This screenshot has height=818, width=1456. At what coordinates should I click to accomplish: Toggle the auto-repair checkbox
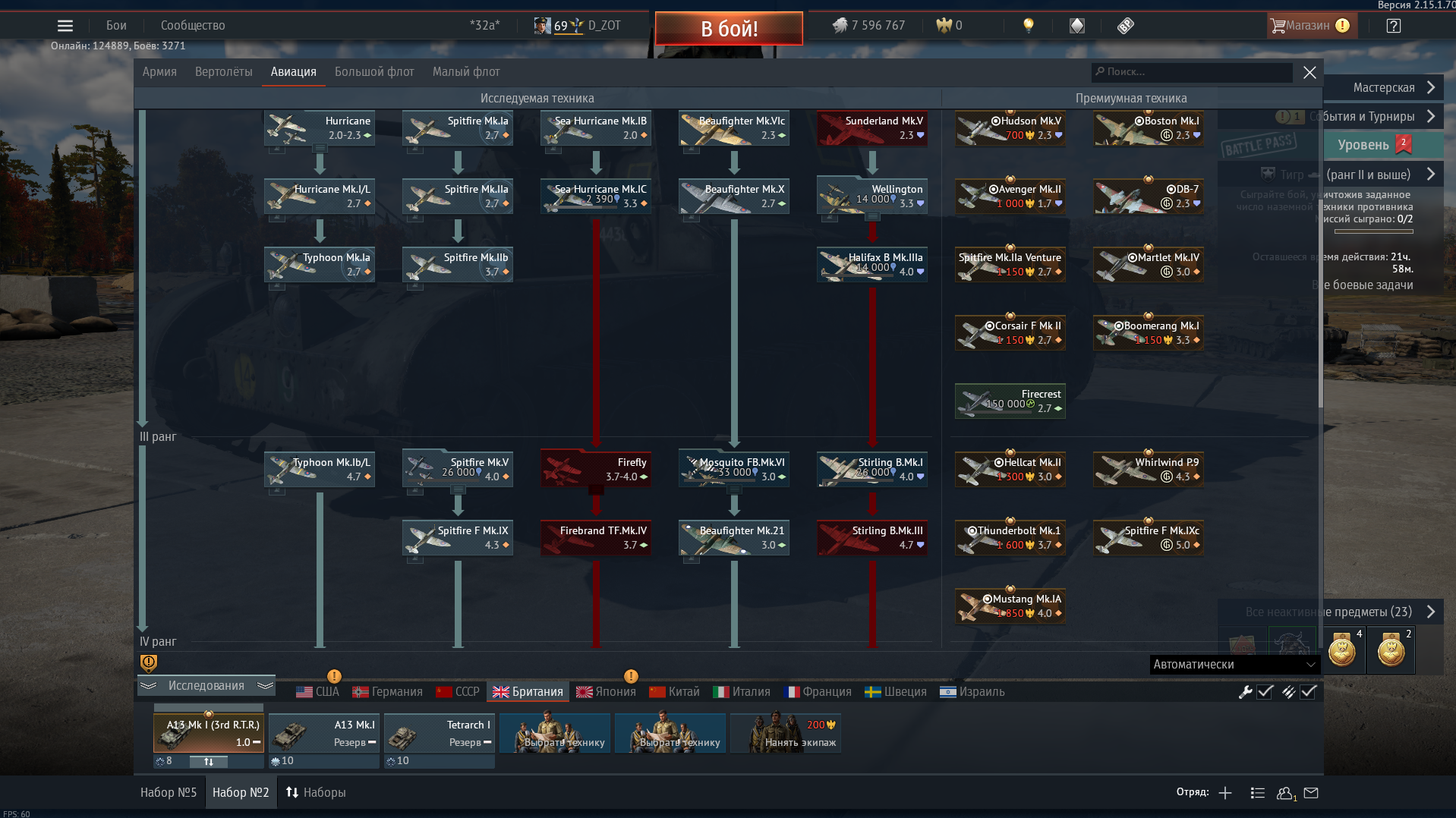pos(1265,691)
